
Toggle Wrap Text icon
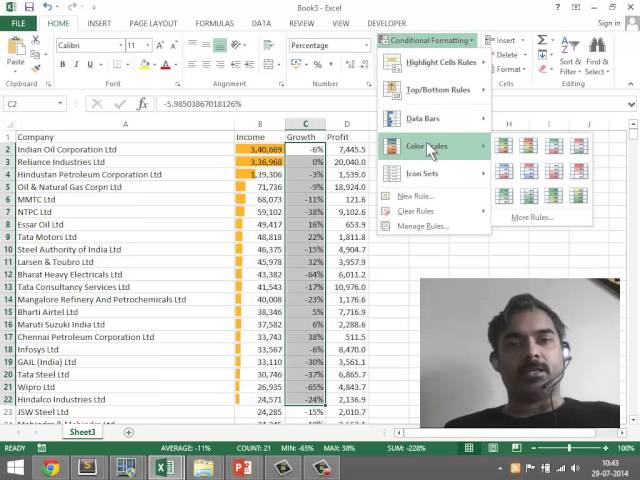click(x=268, y=44)
